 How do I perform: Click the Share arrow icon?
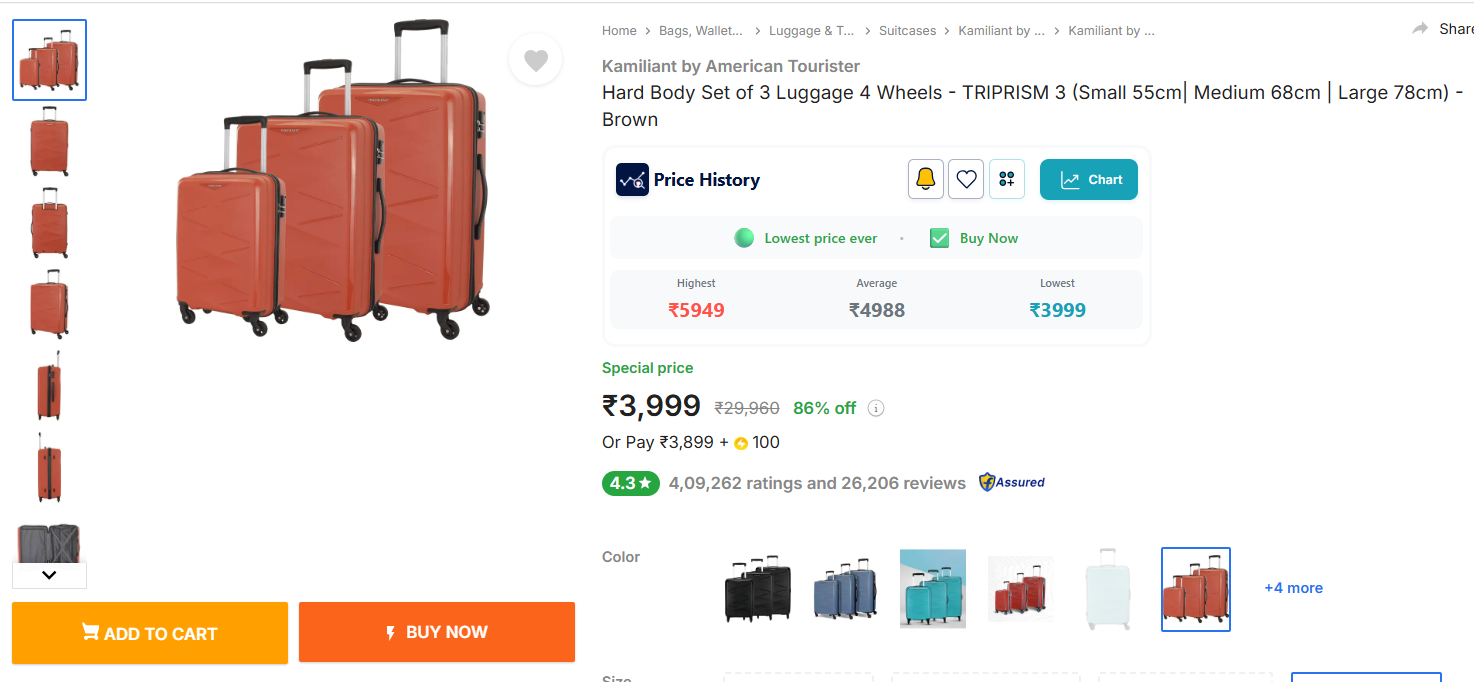(x=1420, y=29)
